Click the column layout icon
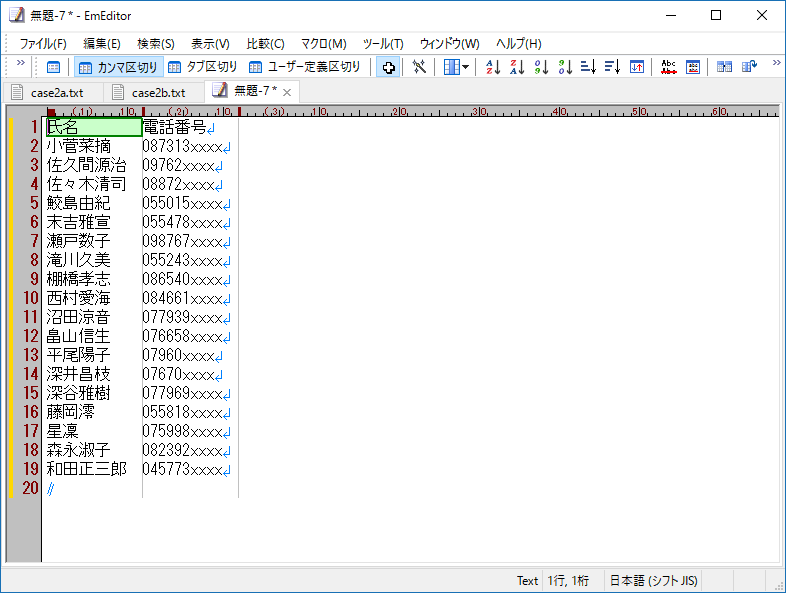The height and width of the screenshot is (593, 786). (x=451, y=67)
